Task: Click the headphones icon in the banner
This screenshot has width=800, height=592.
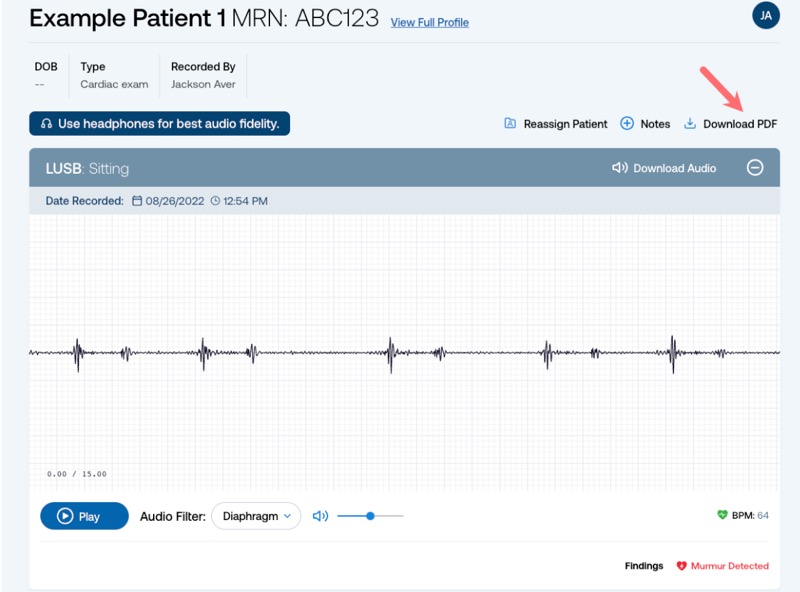Action: [46, 124]
